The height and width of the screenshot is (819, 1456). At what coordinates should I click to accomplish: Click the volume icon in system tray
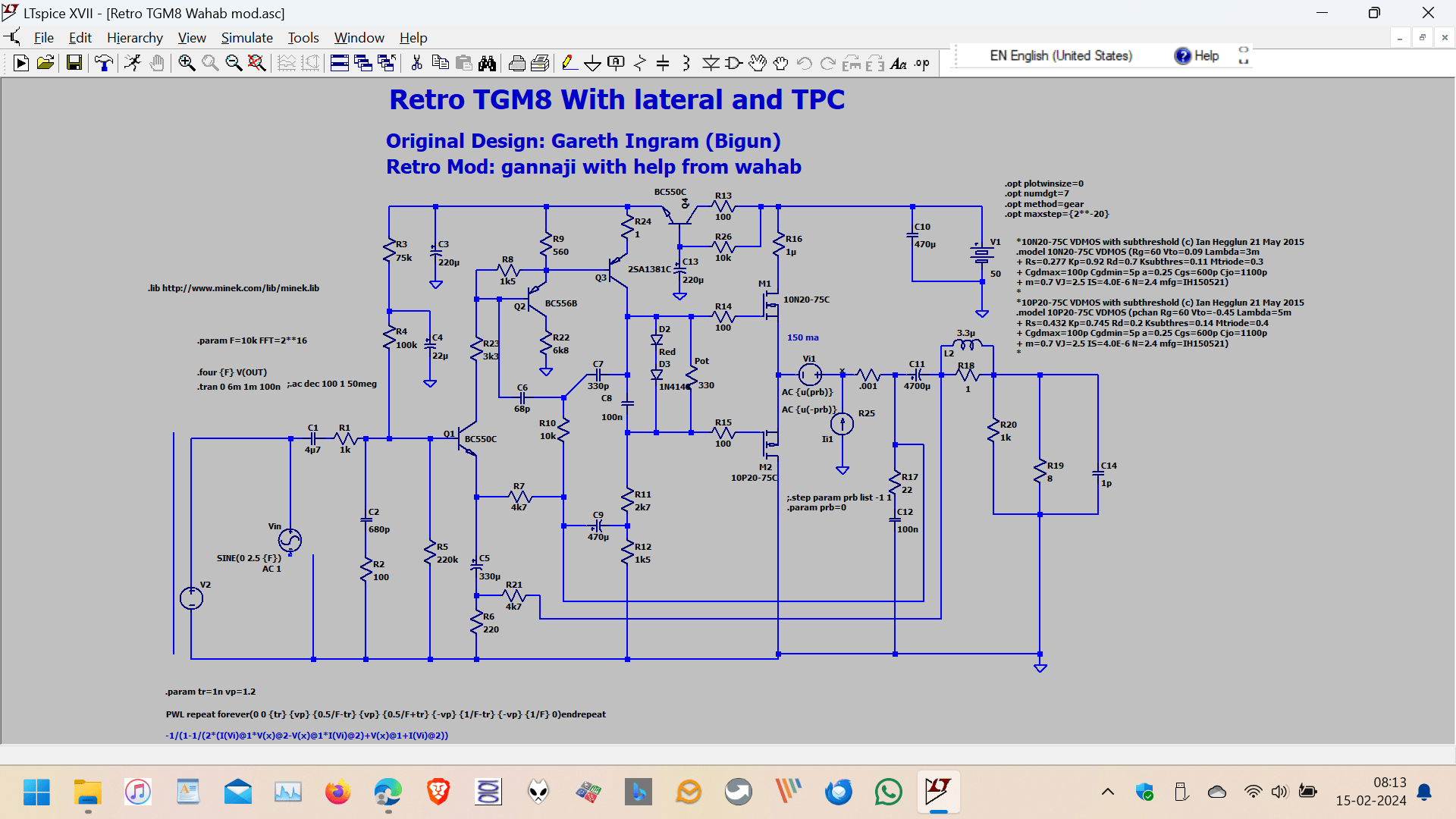click(1279, 792)
